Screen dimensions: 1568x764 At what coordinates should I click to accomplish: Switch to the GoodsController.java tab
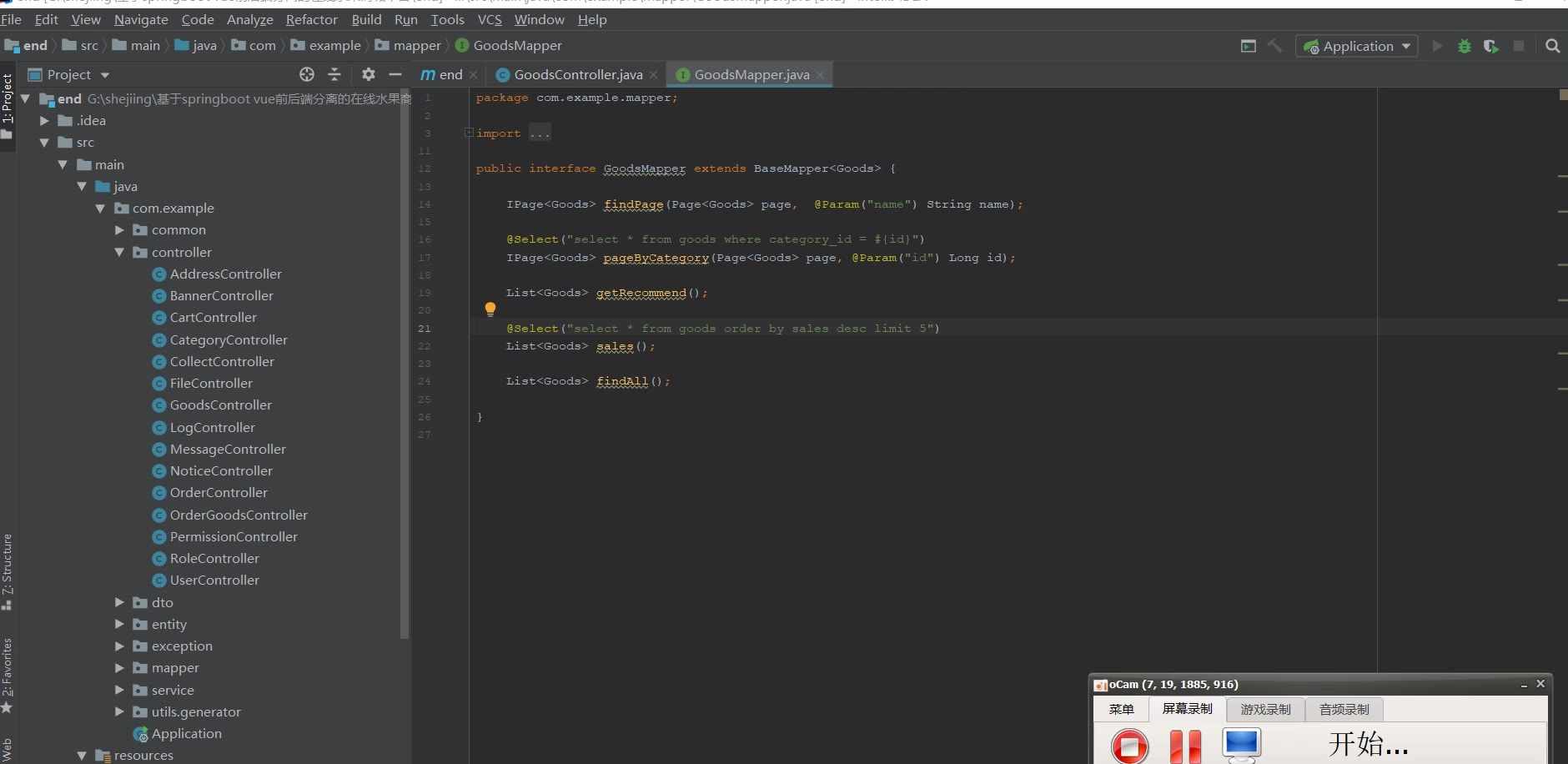coord(577,75)
